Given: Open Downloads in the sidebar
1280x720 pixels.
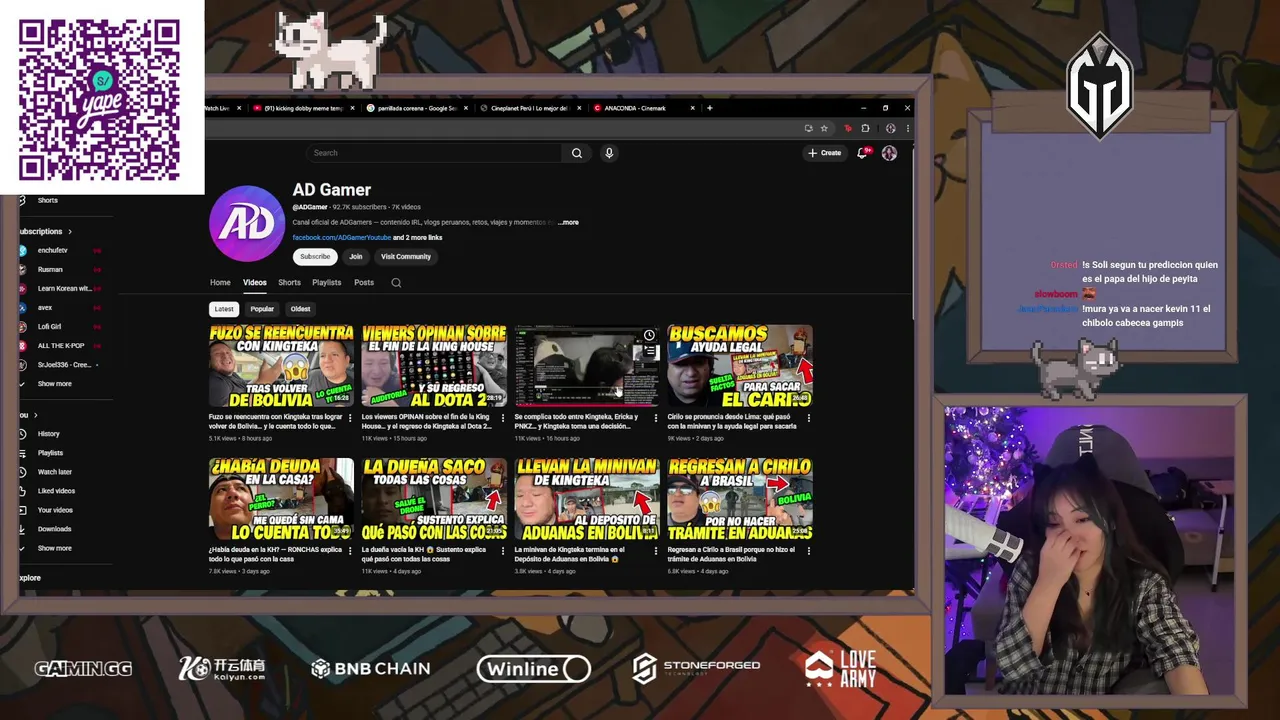Looking at the screenshot, I should coord(54,529).
